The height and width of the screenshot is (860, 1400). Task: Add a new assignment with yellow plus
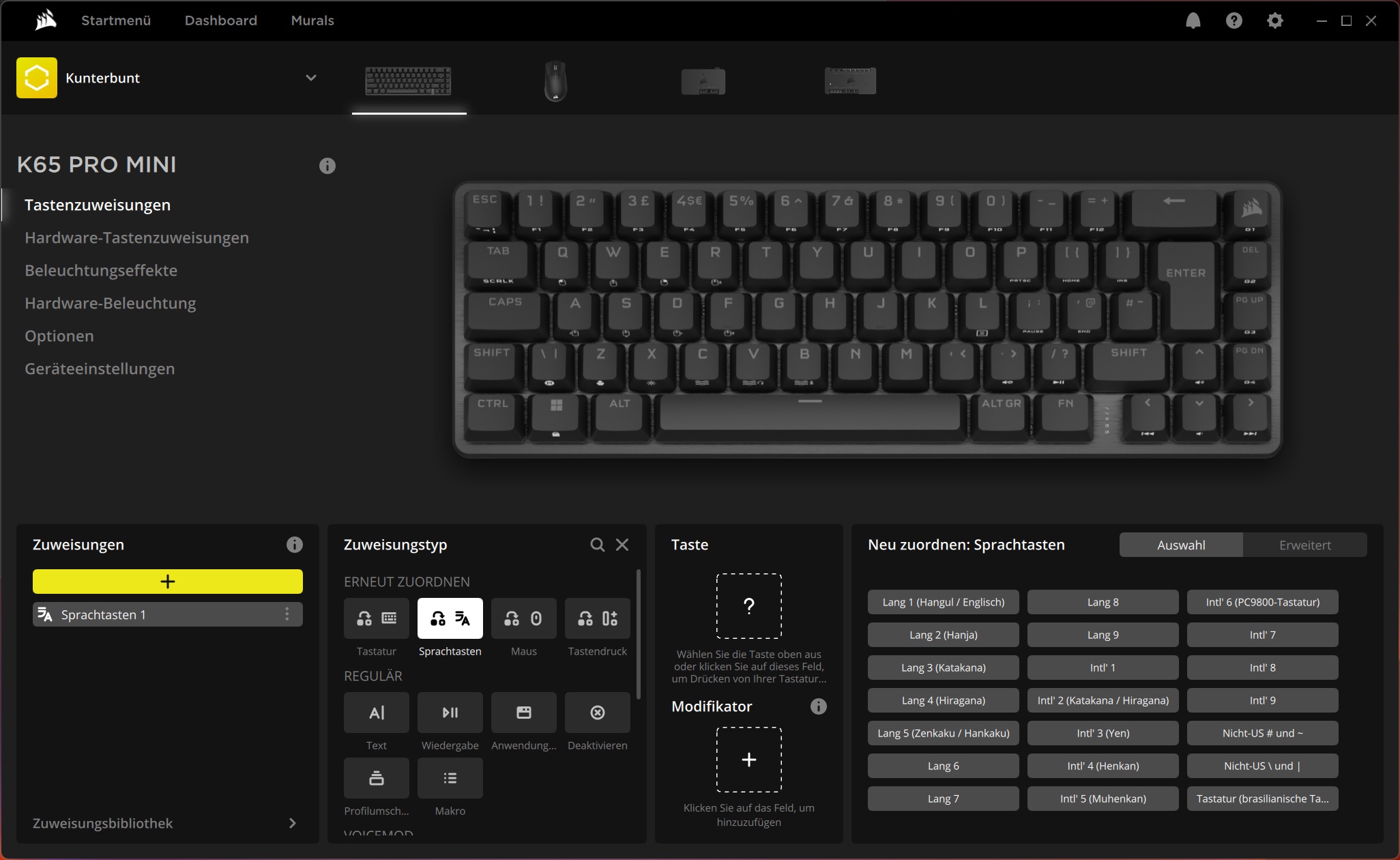[x=168, y=582]
